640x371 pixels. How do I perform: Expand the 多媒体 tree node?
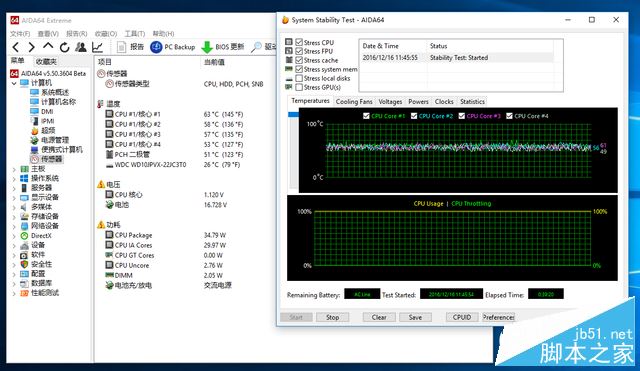14,207
